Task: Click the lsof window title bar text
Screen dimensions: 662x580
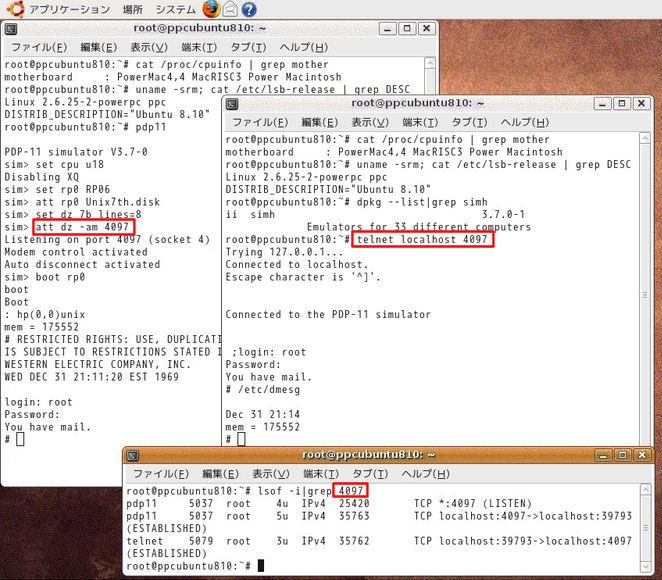Action: [x=369, y=455]
